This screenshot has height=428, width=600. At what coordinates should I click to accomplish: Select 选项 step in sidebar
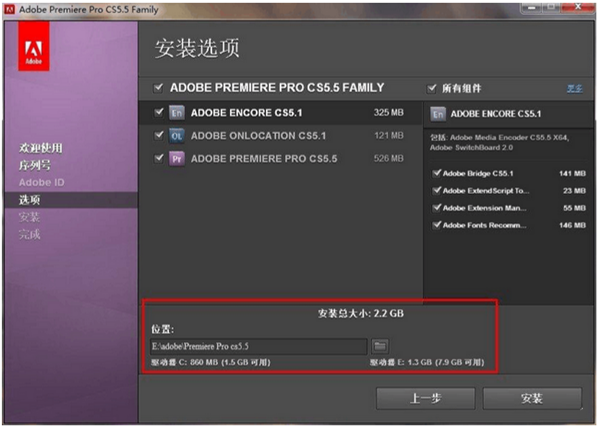tap(29, 200)
